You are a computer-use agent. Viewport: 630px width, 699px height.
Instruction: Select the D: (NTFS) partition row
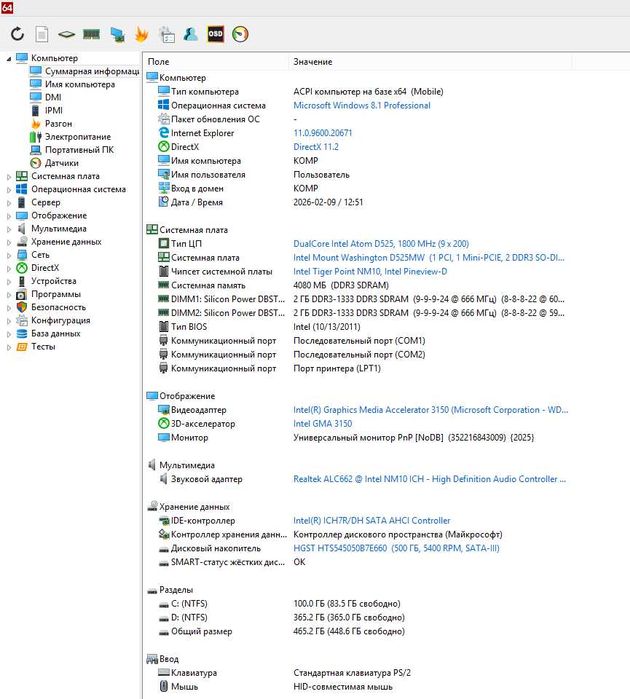pos(281,617)
